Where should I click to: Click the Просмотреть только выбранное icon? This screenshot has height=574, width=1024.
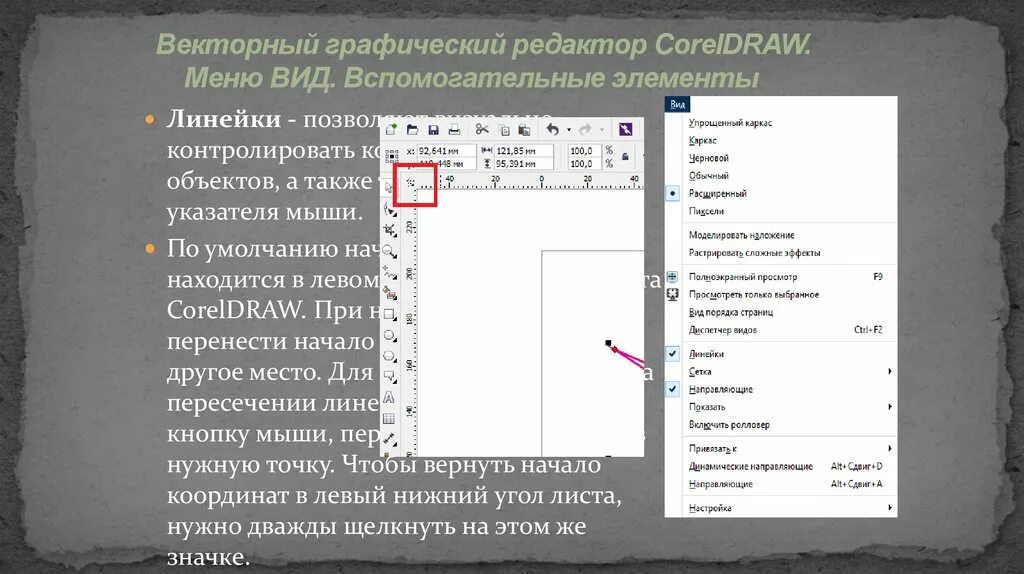pyautogui.click(x=672, y=295)
